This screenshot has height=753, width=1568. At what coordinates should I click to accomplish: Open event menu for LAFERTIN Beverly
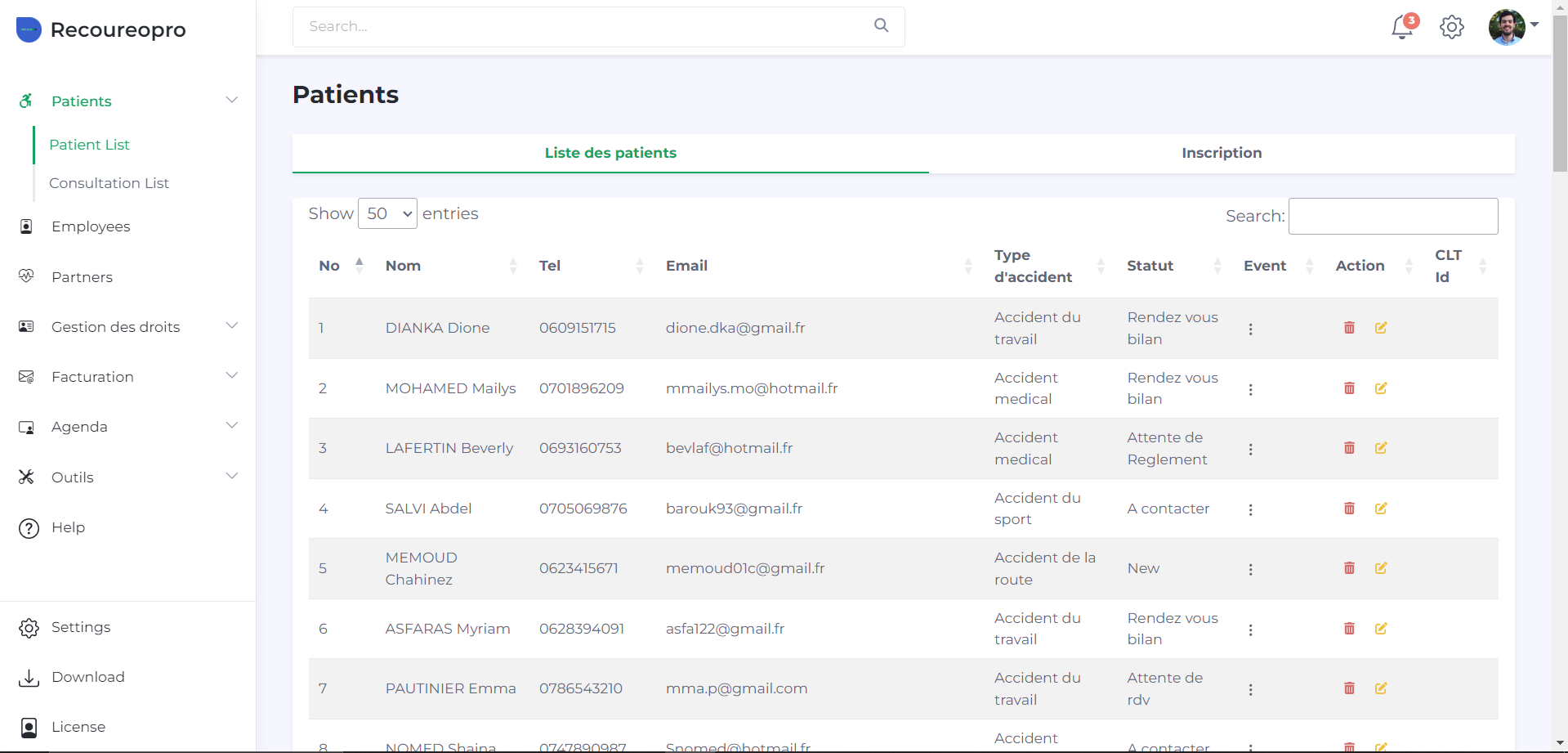pyautogui.click(x=1250, y=449)
